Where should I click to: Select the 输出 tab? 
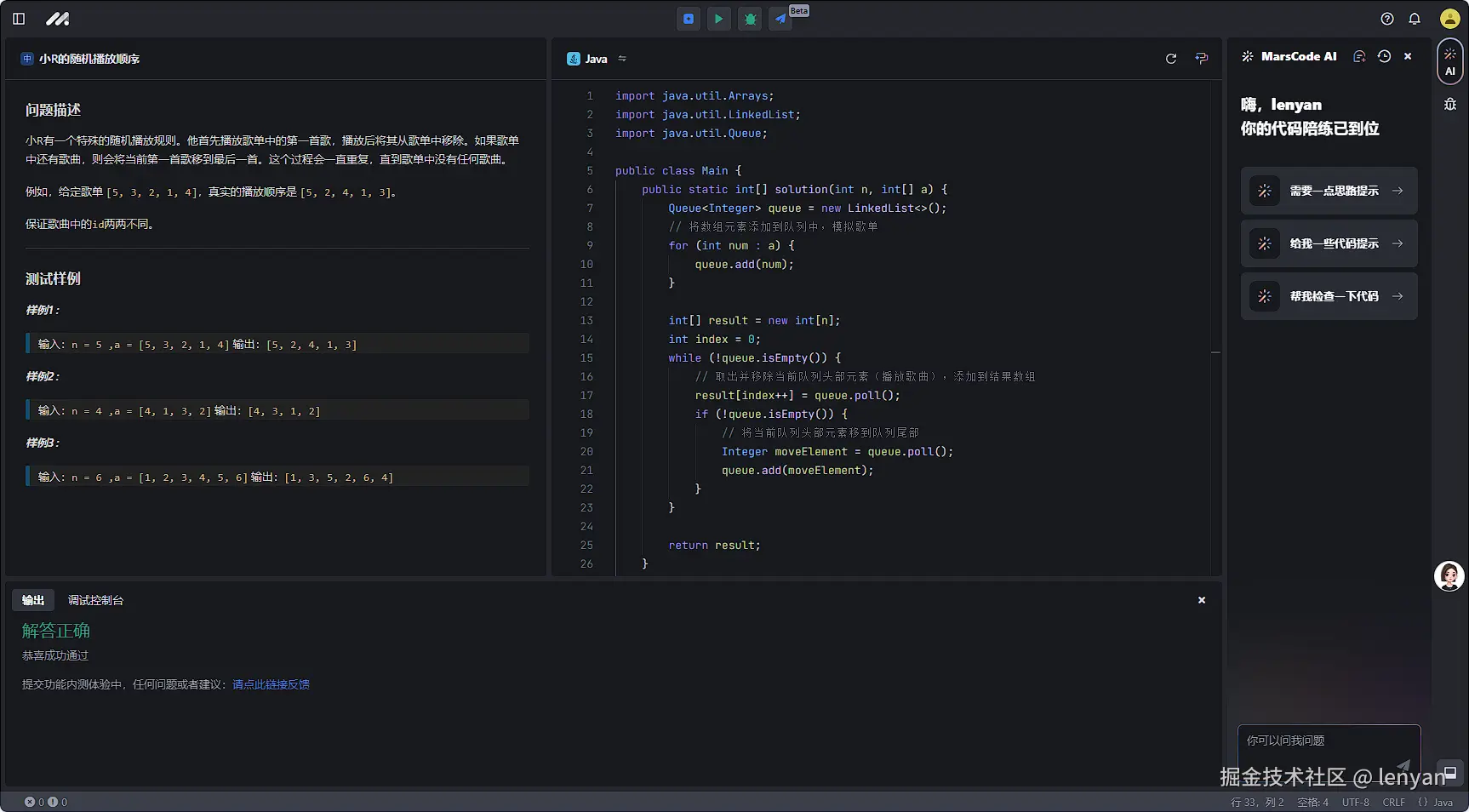tap(33, 600)
